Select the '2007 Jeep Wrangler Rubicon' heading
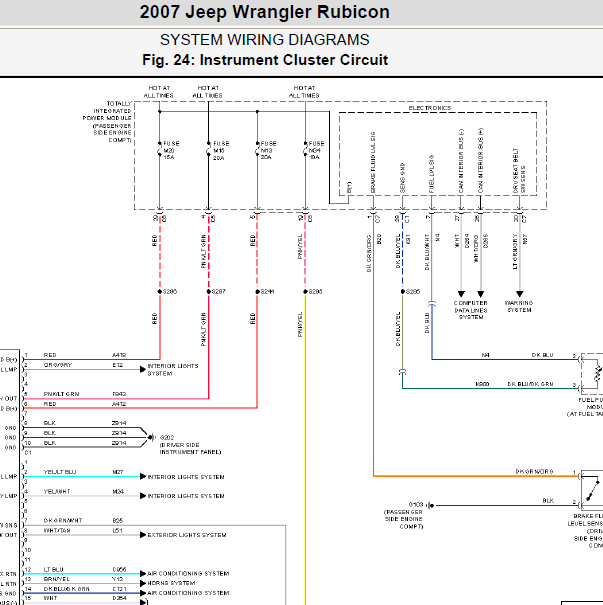This screenshot has height=605, width=603. tap(264, 12)
